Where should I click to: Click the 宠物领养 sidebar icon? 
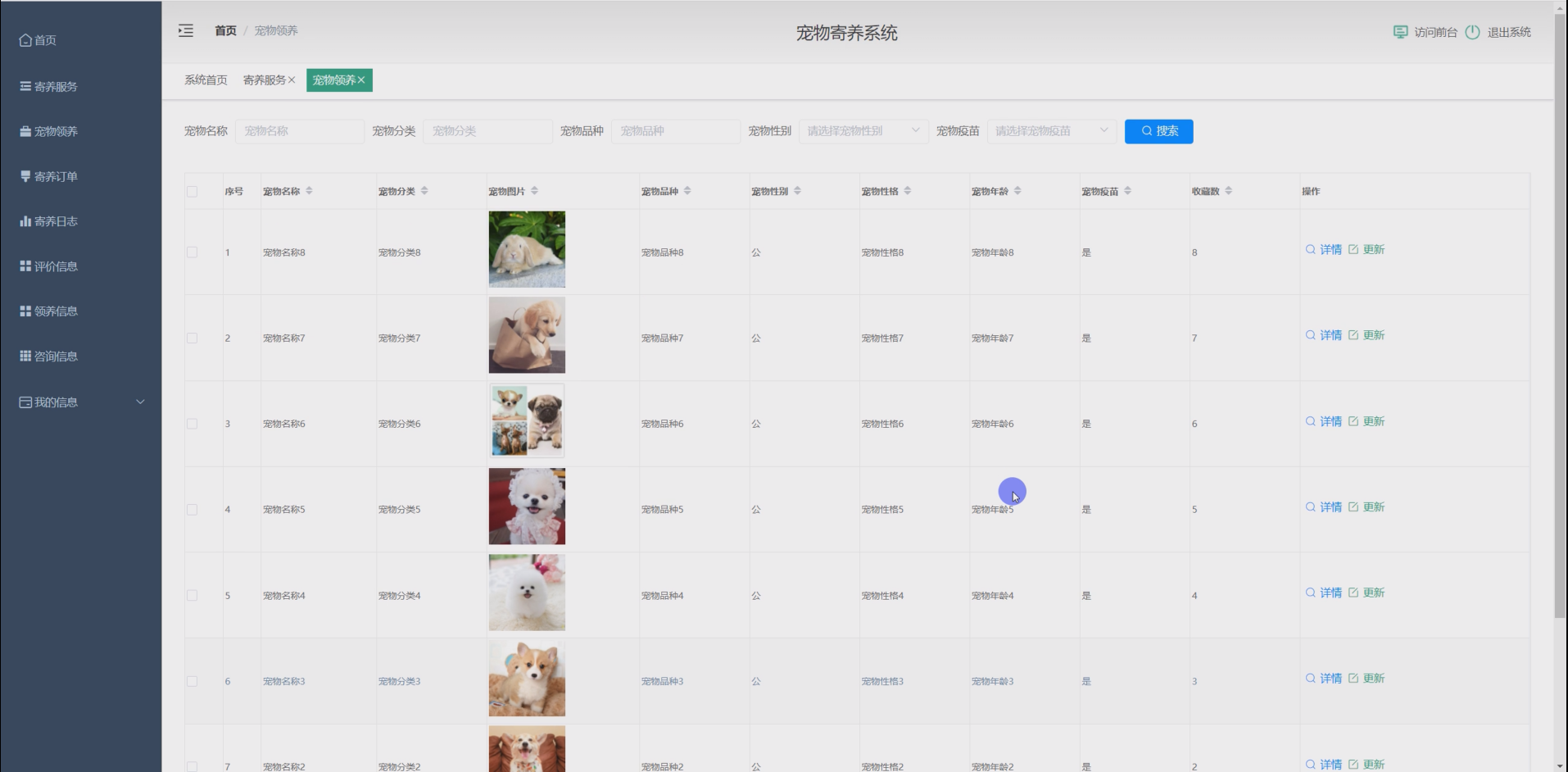click(25, 131)
